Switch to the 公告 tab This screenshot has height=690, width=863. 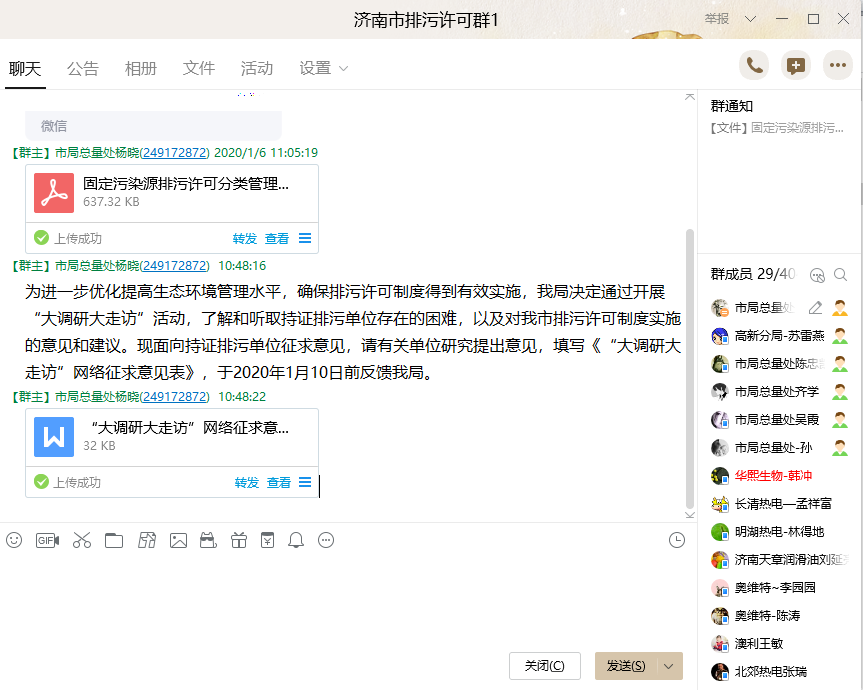(83, 68)
